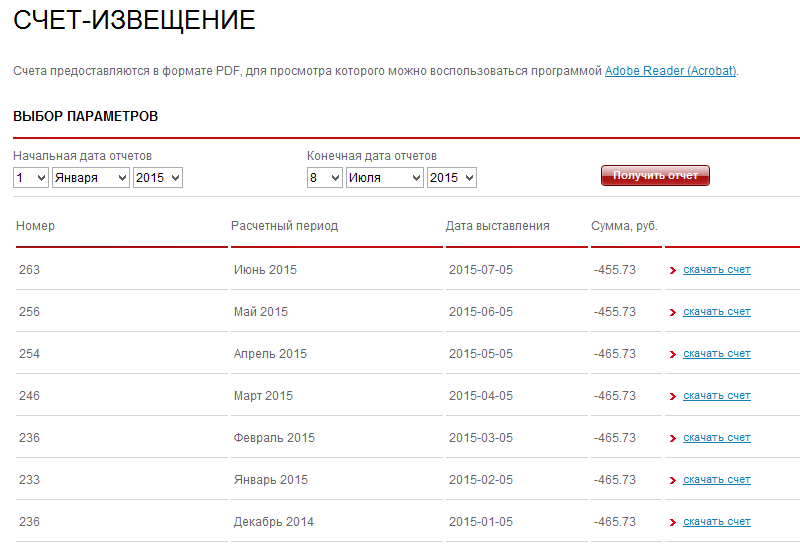
Task: Click red arrow icon in invoice 233 row
Action: pos(673,481)
